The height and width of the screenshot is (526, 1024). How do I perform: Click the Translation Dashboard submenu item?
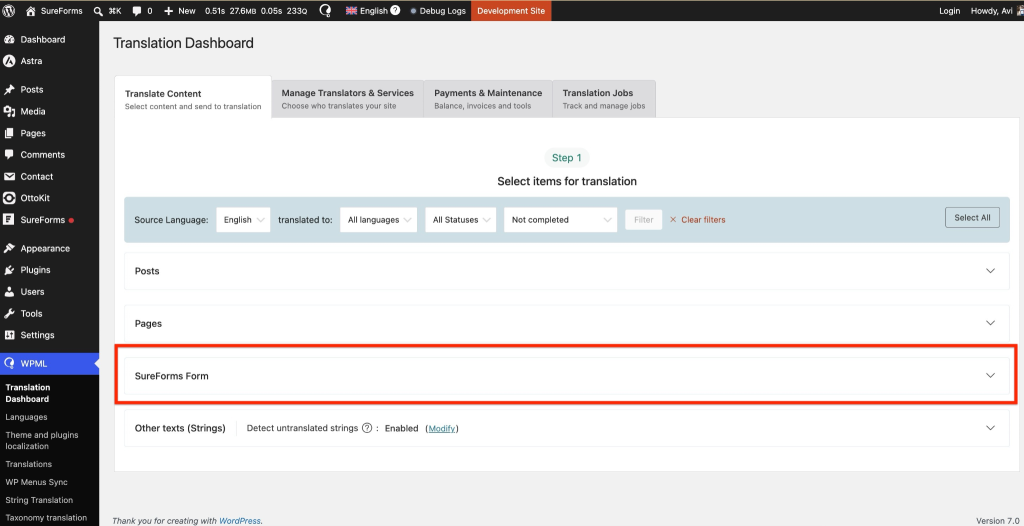coord(27,393)
